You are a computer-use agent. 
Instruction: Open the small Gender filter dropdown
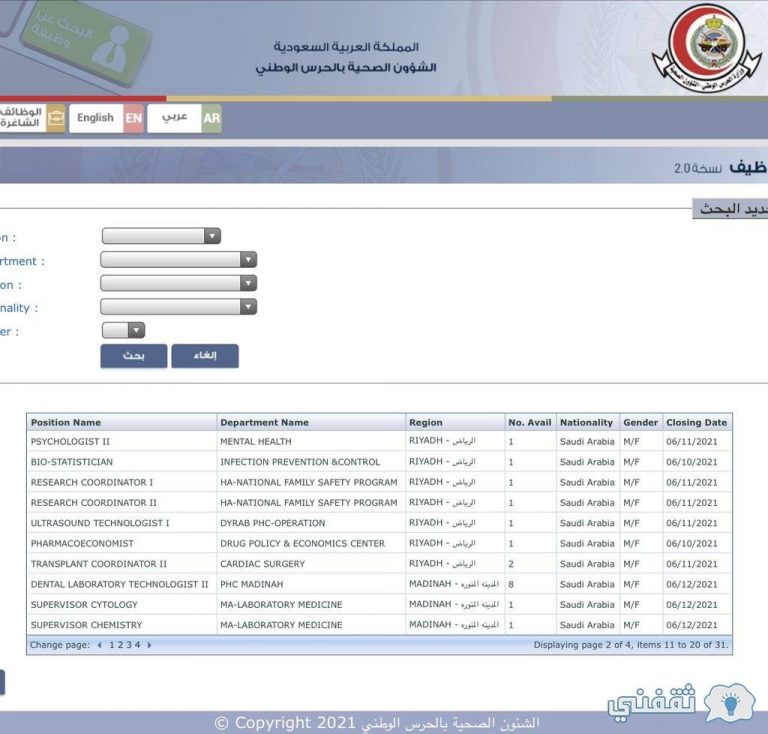pyautogui.click(x=123, y=330)
